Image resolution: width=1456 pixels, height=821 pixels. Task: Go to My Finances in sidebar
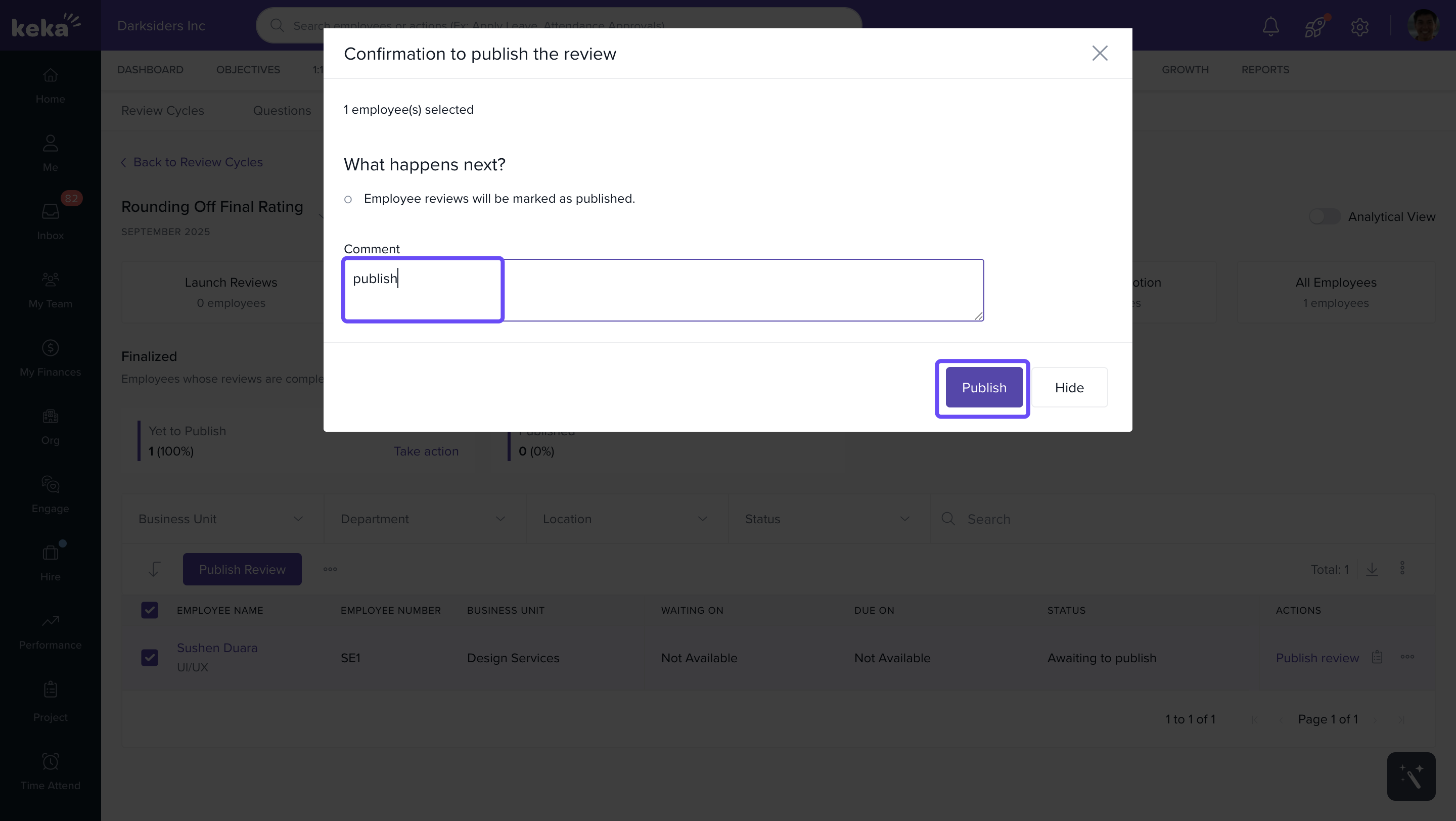click(51, 357)
